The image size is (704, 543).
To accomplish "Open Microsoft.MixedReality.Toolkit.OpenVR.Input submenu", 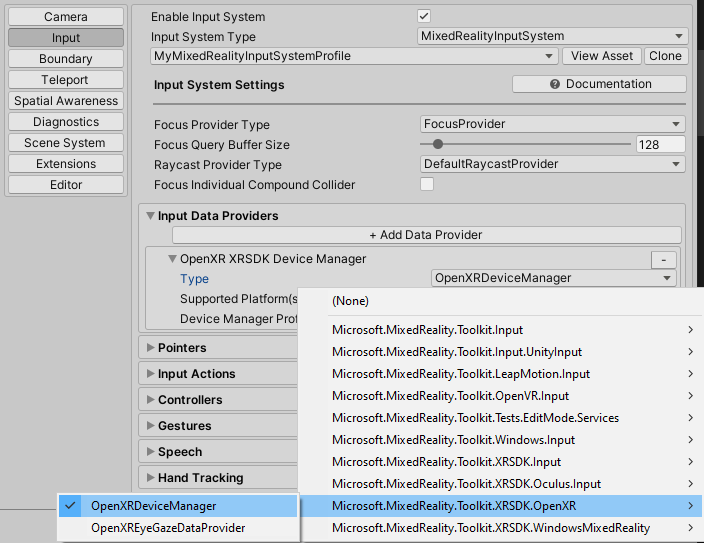I will coord(501,396).
